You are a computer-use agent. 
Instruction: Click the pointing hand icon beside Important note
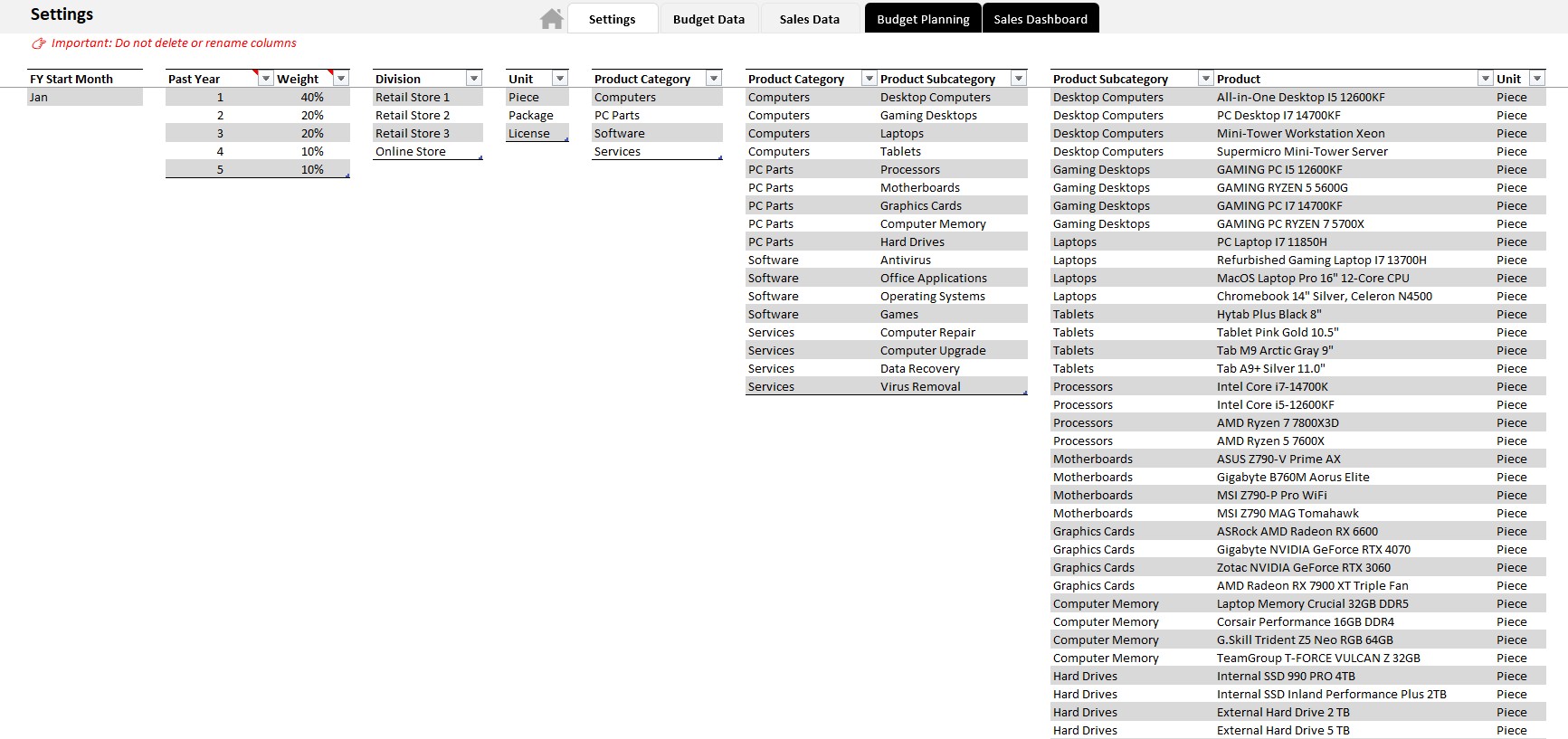pyautogui.click(x=39, y=43)
